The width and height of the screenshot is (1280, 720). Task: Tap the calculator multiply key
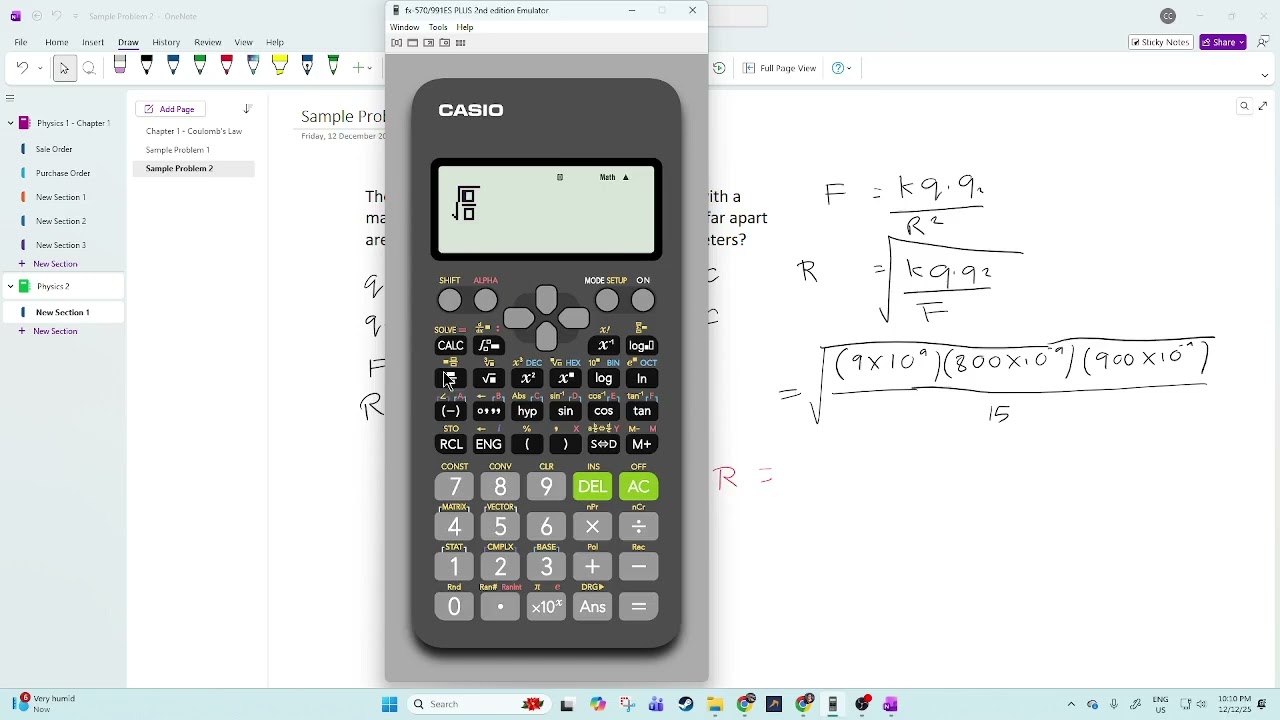tap(592, 527)
